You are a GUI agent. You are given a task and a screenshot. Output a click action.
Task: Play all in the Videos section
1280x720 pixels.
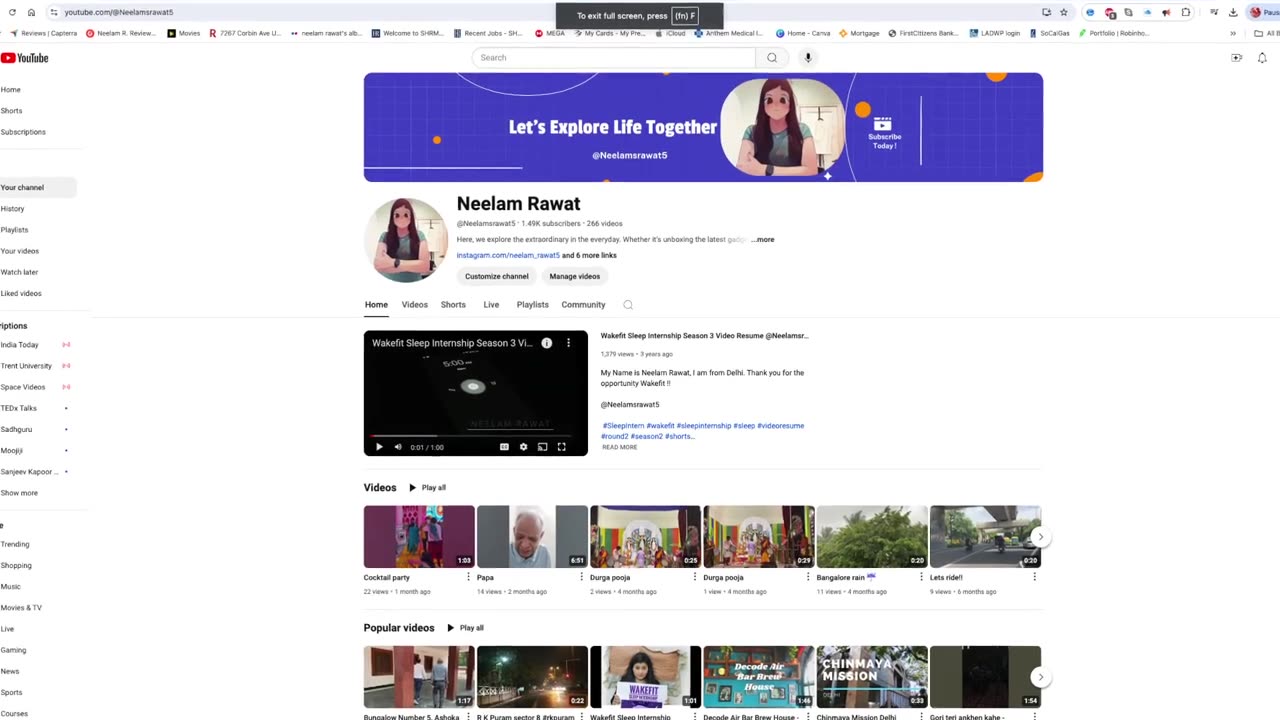point(427,488)
